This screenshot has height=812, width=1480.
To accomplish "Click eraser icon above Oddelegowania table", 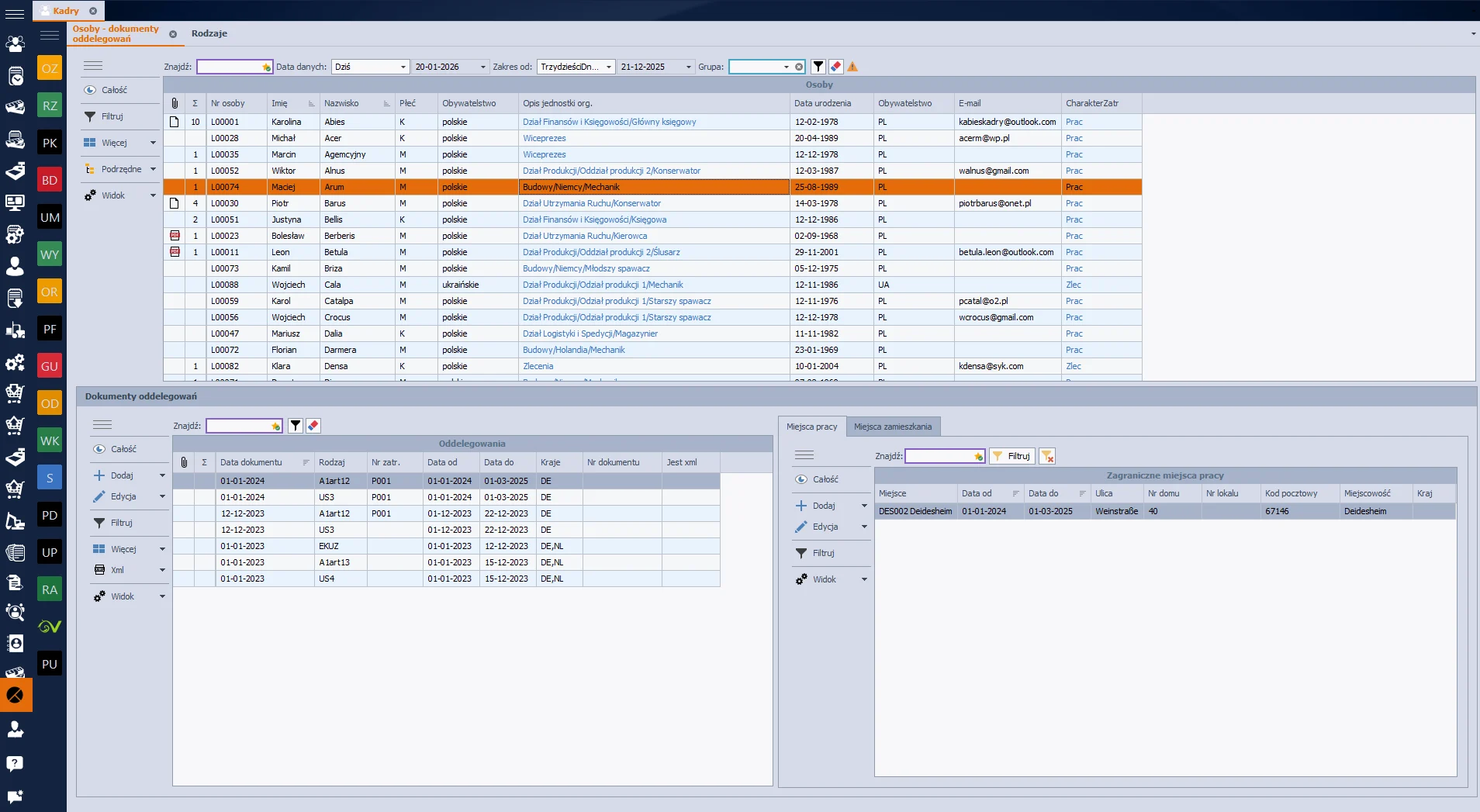I will pyautogui.click(x=313, y=426).
